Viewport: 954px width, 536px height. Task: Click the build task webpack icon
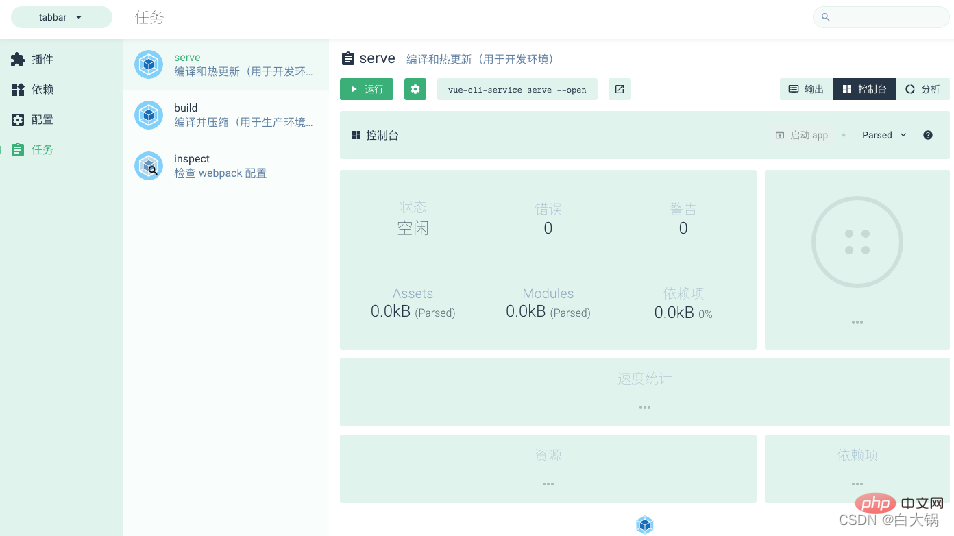[x=148, y=115]
